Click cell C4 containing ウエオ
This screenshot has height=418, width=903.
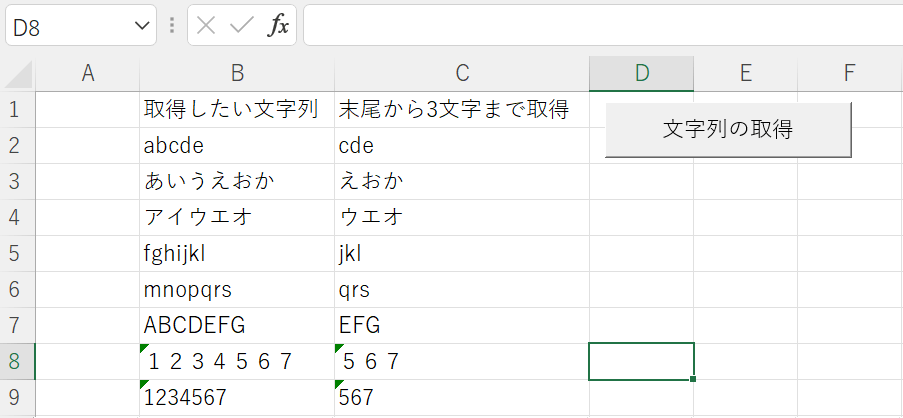(x=462, y=217)
